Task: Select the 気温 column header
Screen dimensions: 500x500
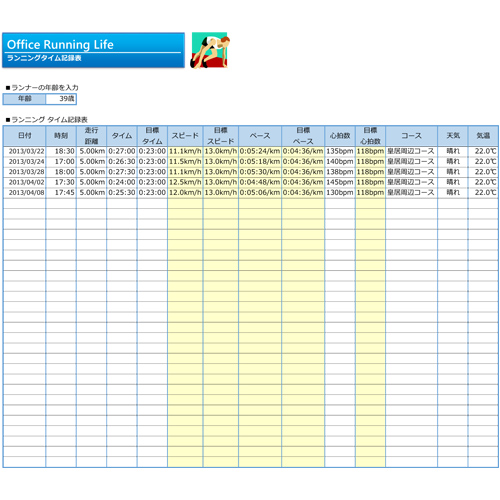Action: 483,136
